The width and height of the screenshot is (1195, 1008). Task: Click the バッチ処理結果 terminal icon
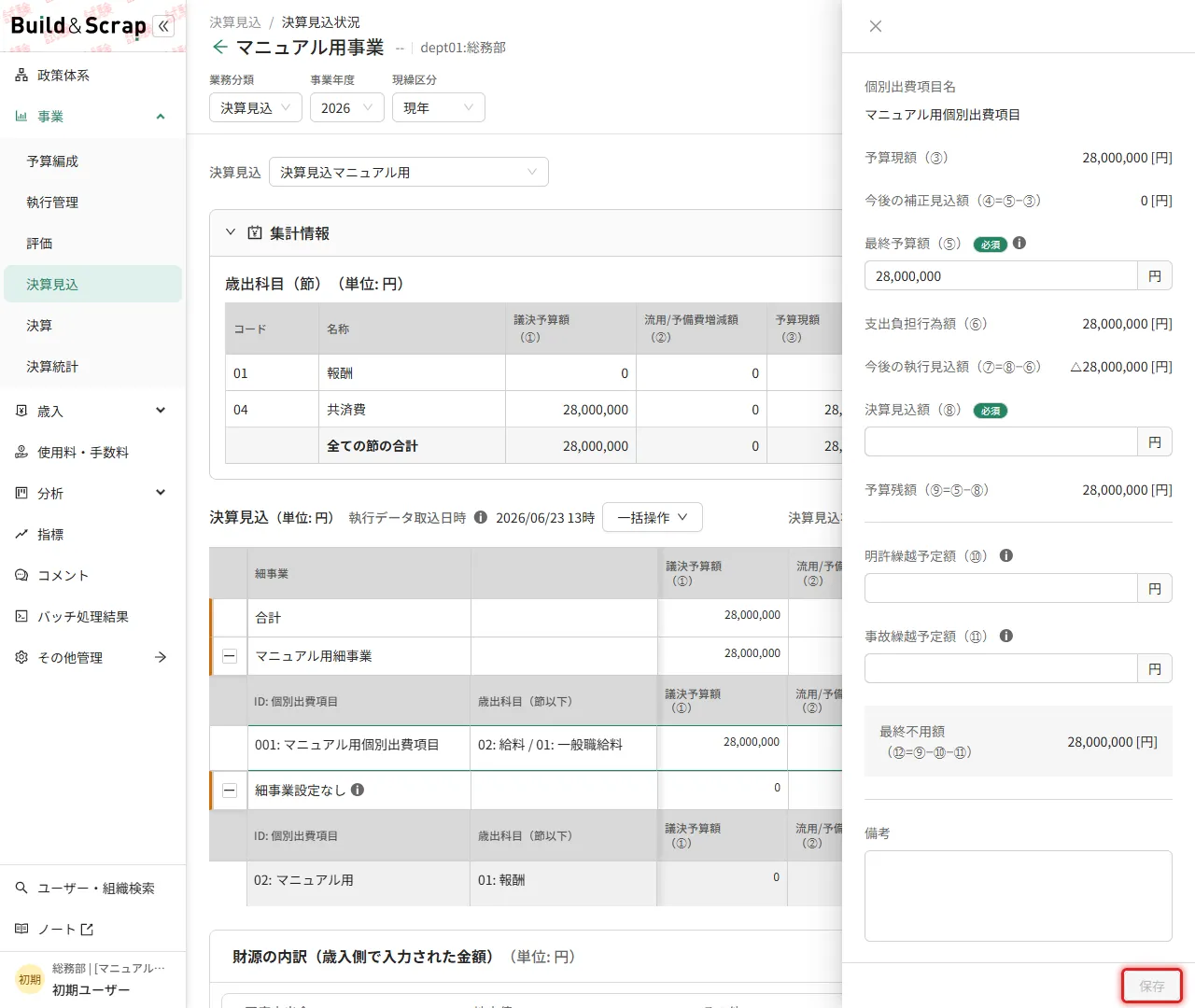[21, 616]
